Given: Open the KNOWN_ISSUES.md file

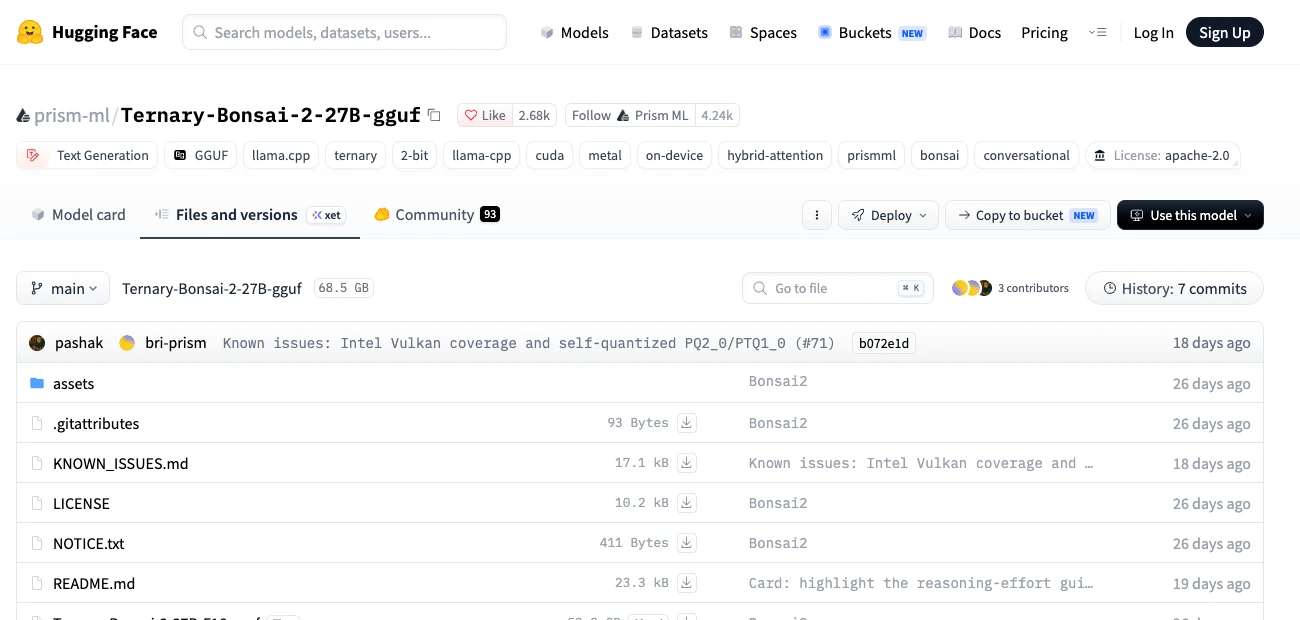Looking at the screenshot, I should point(120,463).
